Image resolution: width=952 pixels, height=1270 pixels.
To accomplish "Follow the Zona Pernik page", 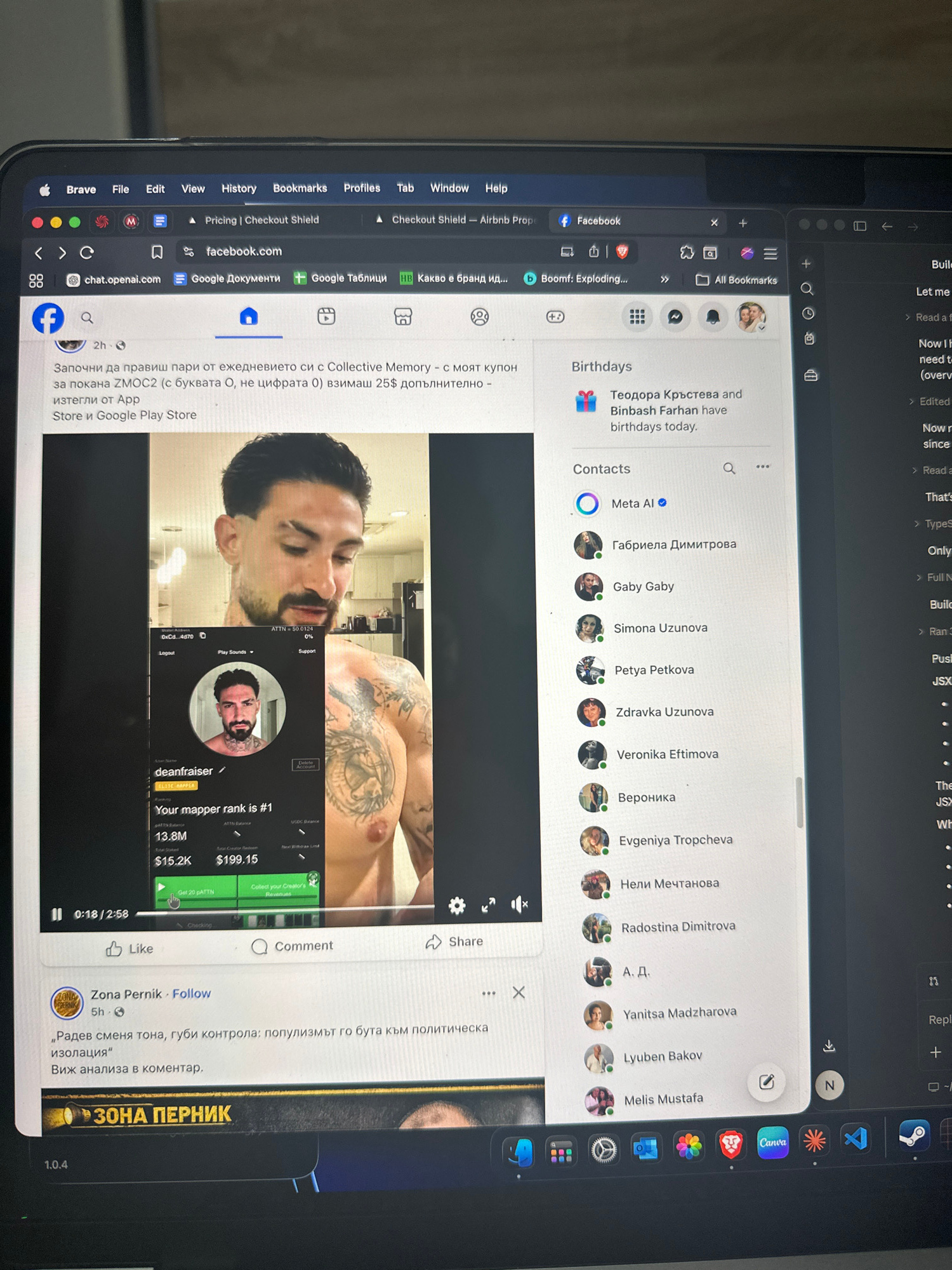I will pos(191,994).
